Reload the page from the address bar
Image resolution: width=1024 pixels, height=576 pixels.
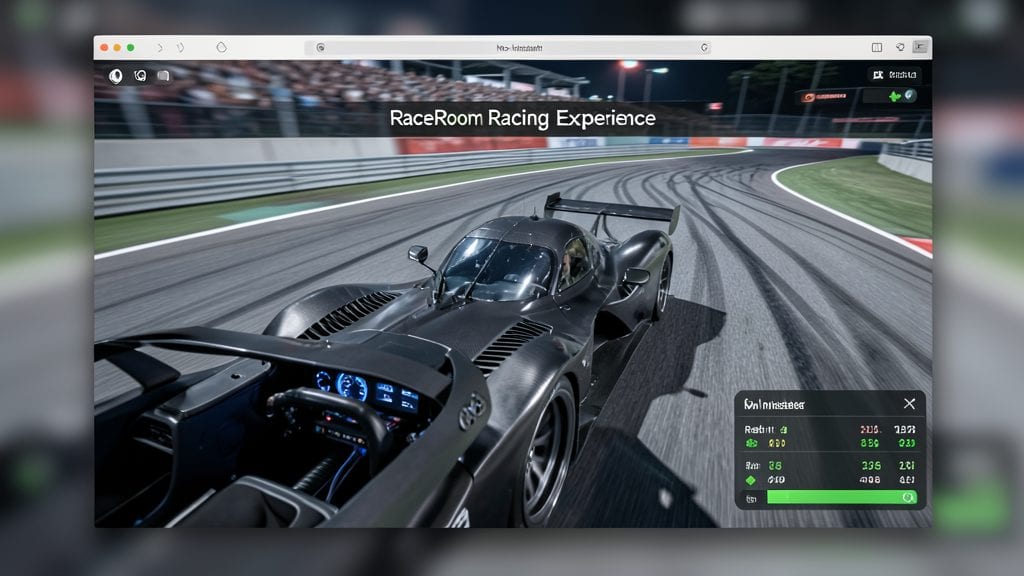click(704, 48)
